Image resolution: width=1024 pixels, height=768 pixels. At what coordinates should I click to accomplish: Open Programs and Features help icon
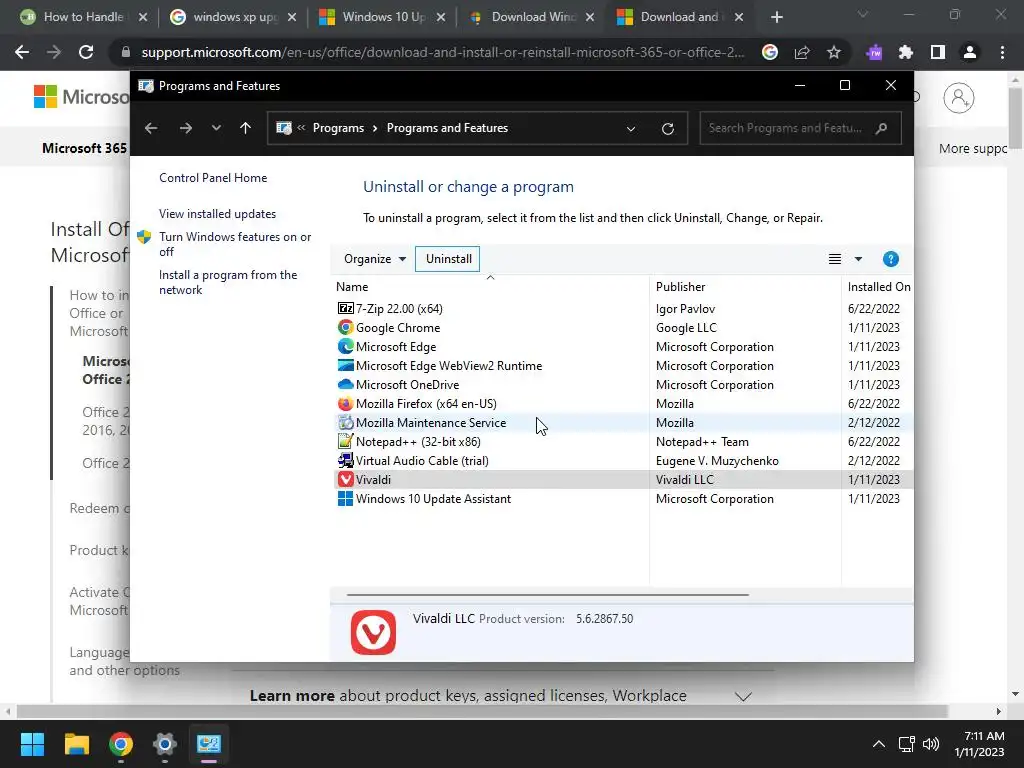coord(890,259)
